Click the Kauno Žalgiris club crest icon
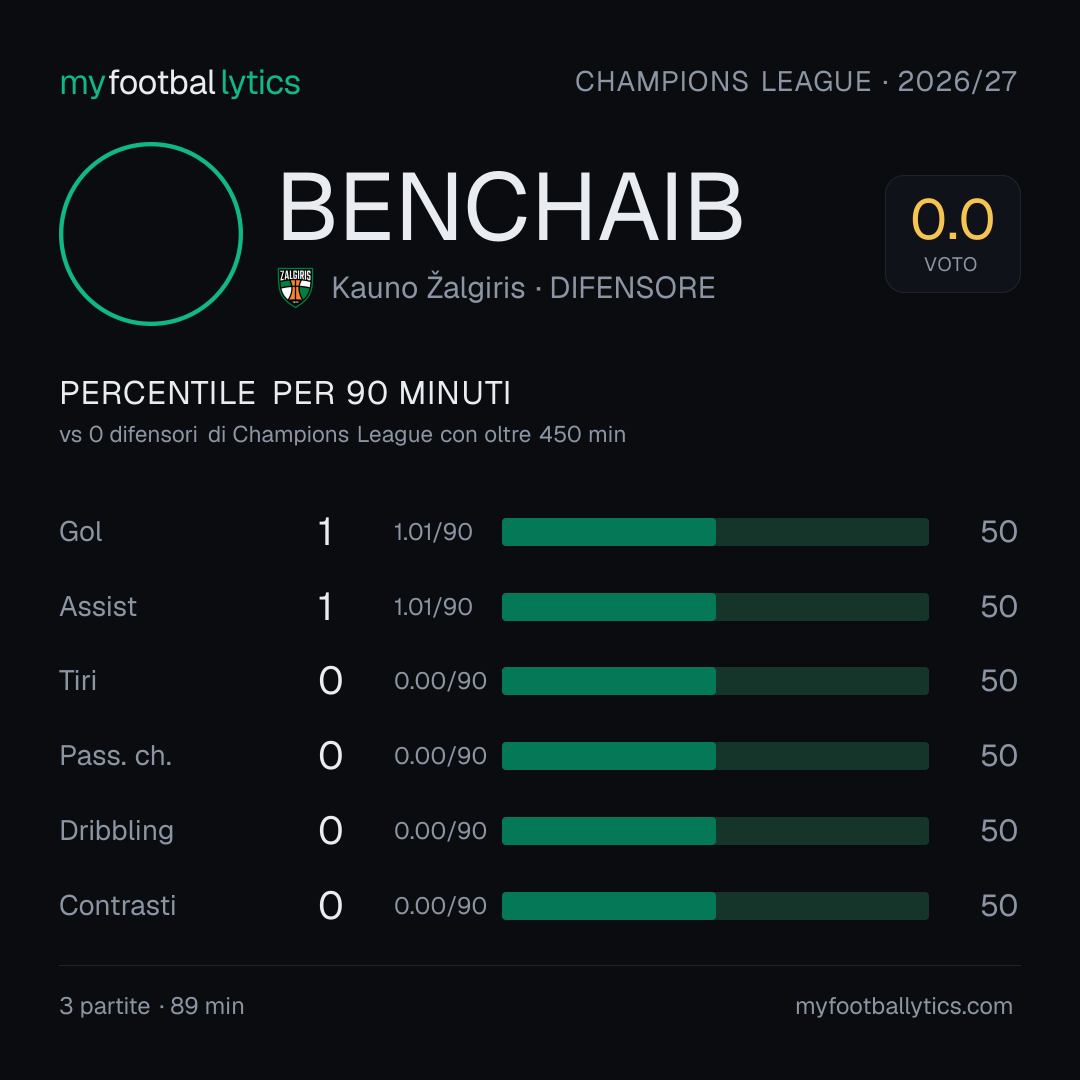The width and height of the screenshot is (1080, 1080). [x=295, y=287]
